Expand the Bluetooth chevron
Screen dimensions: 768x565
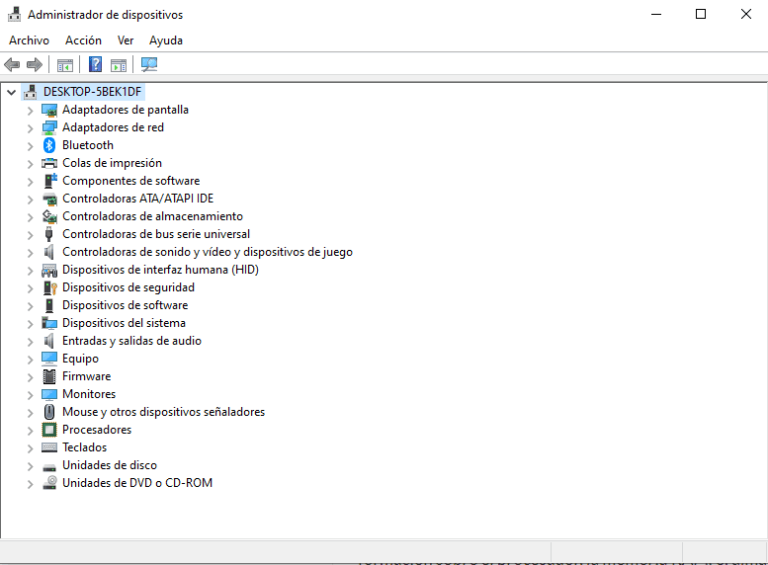(30, 146)
